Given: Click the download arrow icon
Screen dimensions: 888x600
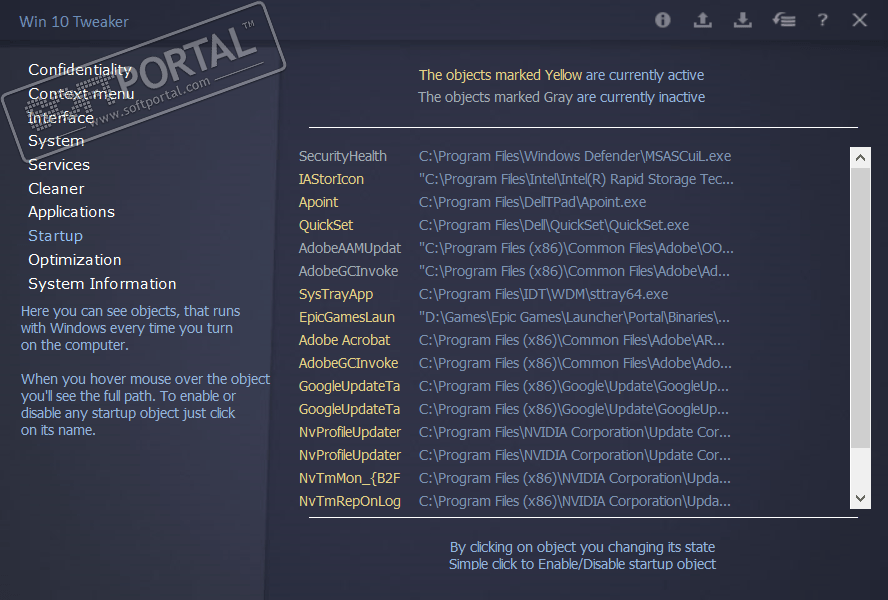Looking at the screenshot, I should click(742, 20).
